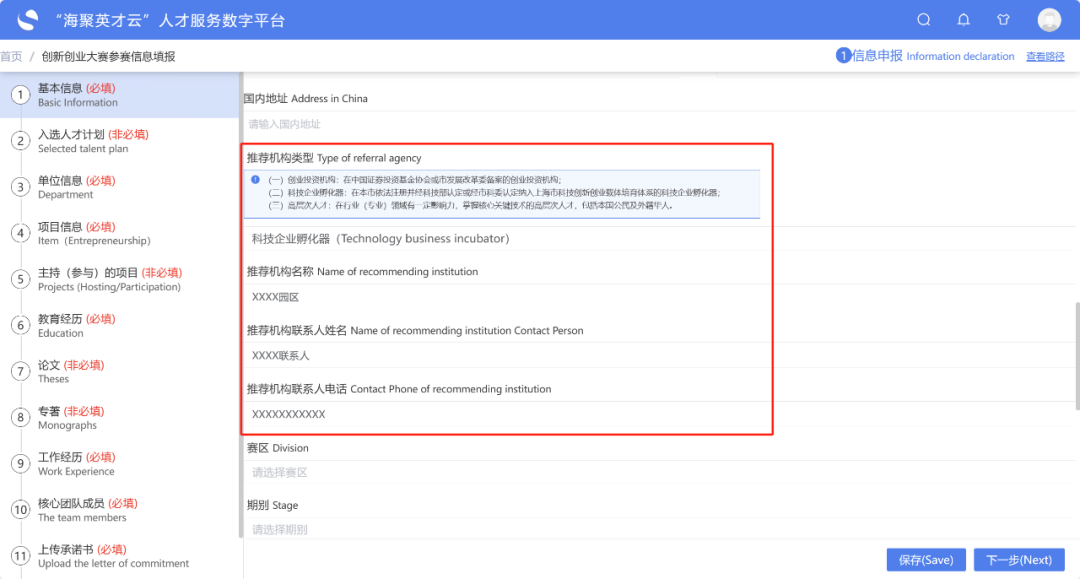
Task: Open the 科技企业孵化器 referral agency type dropdown
Action: point(500,239)
